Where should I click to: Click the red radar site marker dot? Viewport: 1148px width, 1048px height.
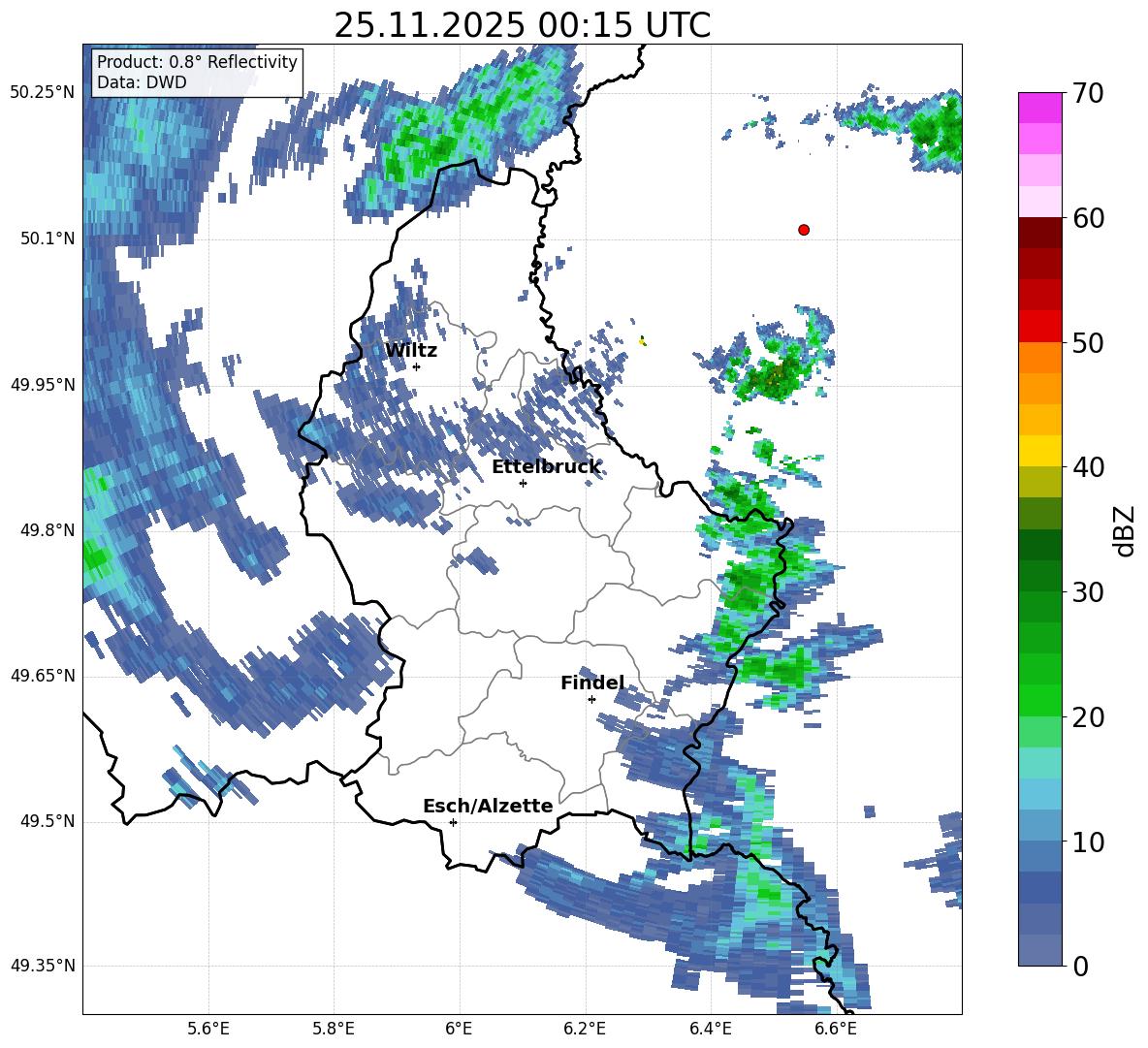pyautogui.click(x=804, y=230)
